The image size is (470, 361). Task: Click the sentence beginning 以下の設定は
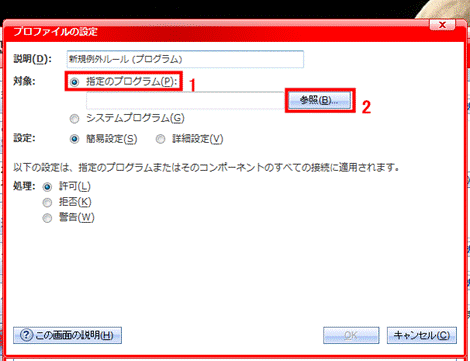(207, 167)
